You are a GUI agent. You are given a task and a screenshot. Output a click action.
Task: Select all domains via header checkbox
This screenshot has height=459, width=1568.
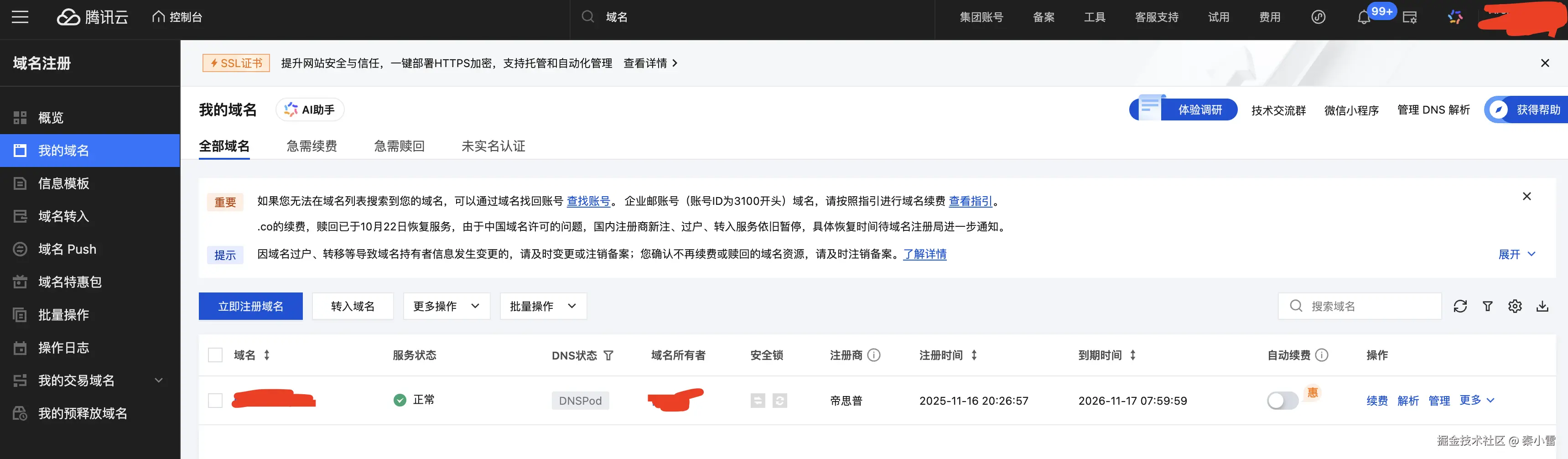click(x=215, y=355)
